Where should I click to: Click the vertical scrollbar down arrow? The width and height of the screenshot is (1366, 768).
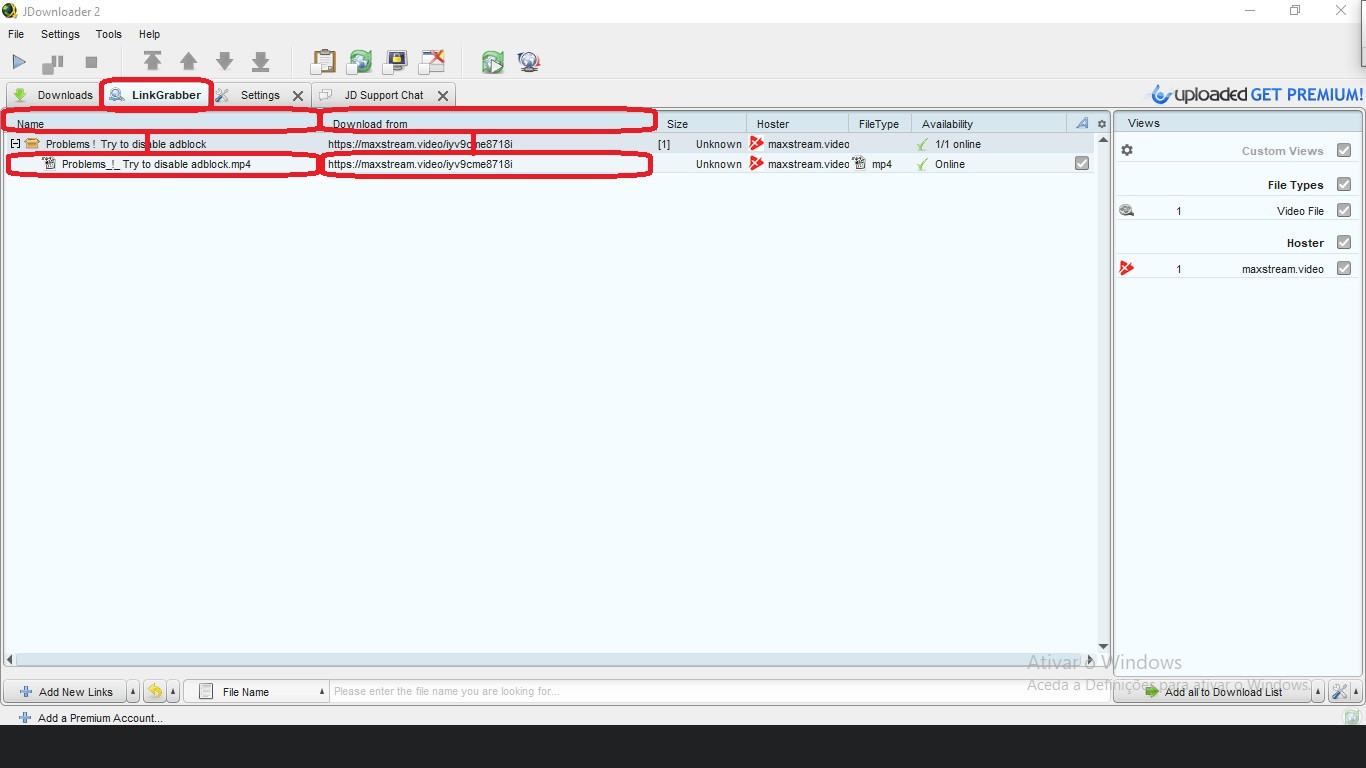pyautogui.click(x=1103, y=646)
